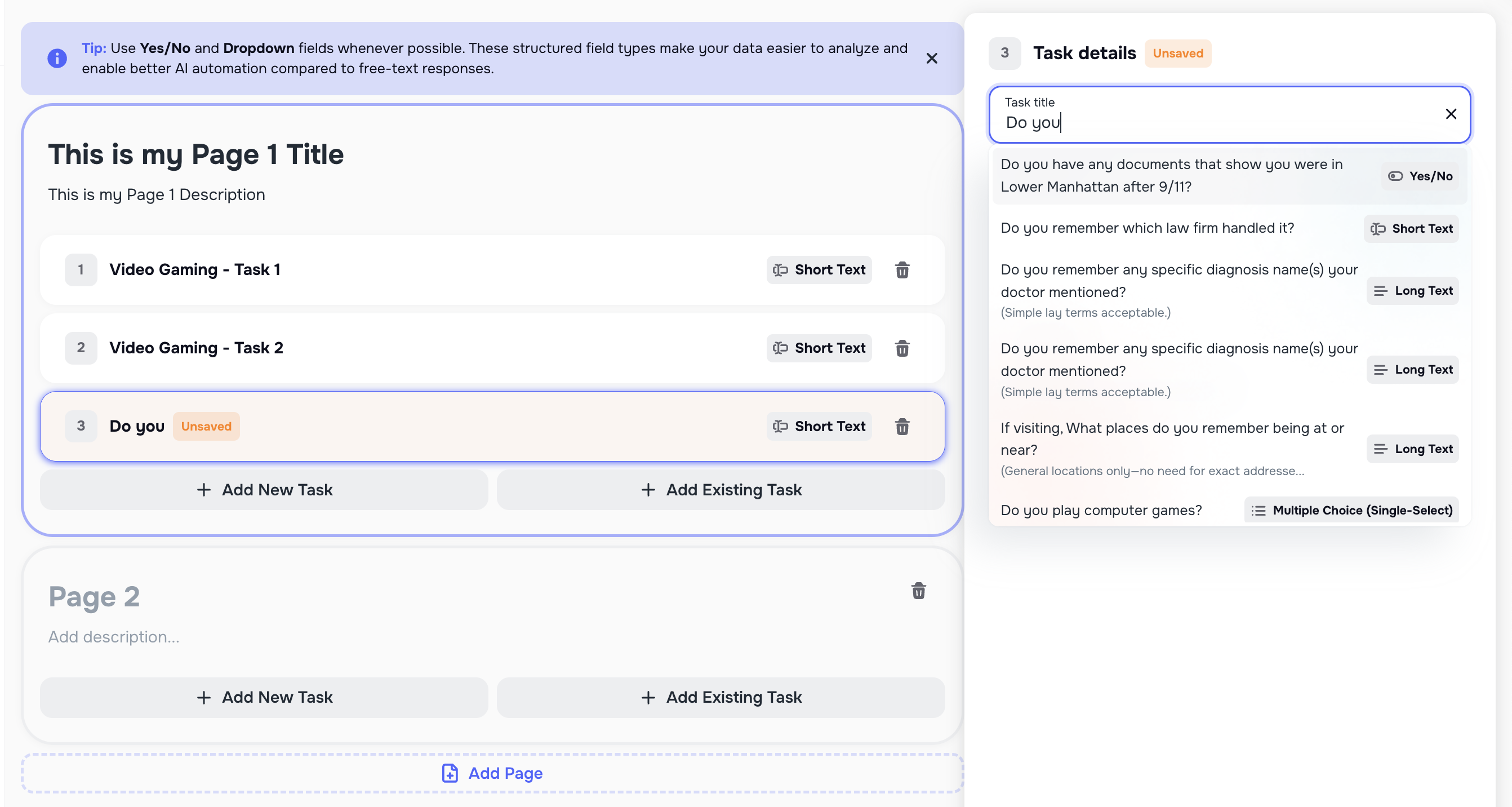Image resolution: width=1512 pixels, height=807 pixels.
Task: Dismiss the Yes/No Dropdown tip banner
Action: (932, 58)
